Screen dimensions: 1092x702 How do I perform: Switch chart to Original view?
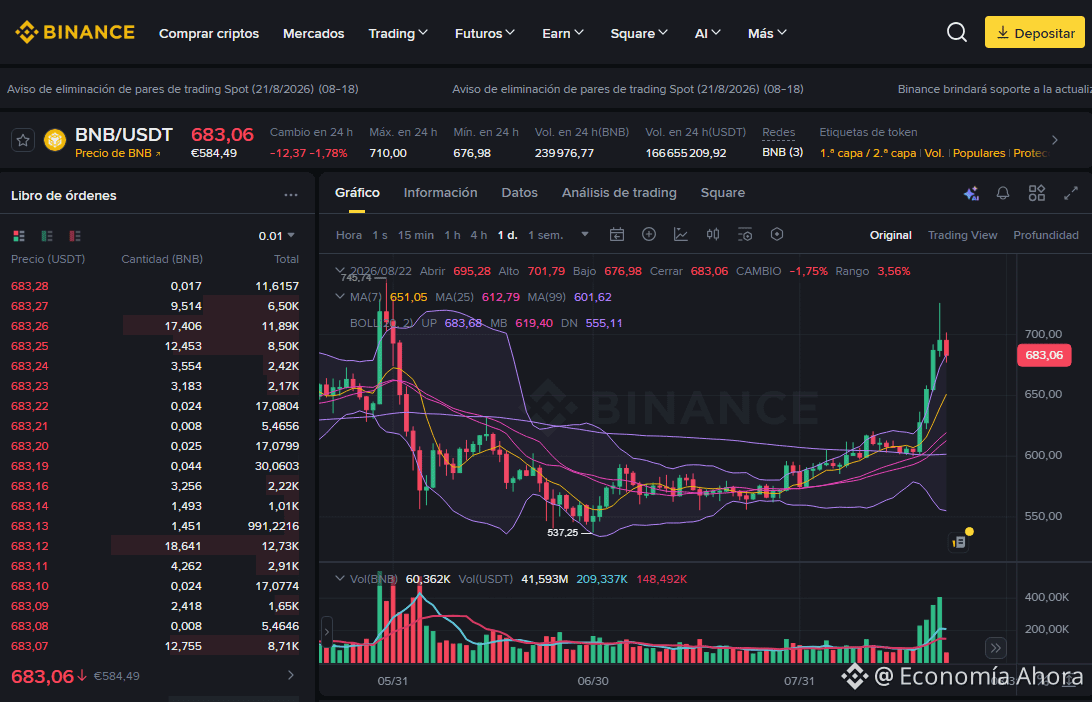pyautogui.click(x=891, y=235)
